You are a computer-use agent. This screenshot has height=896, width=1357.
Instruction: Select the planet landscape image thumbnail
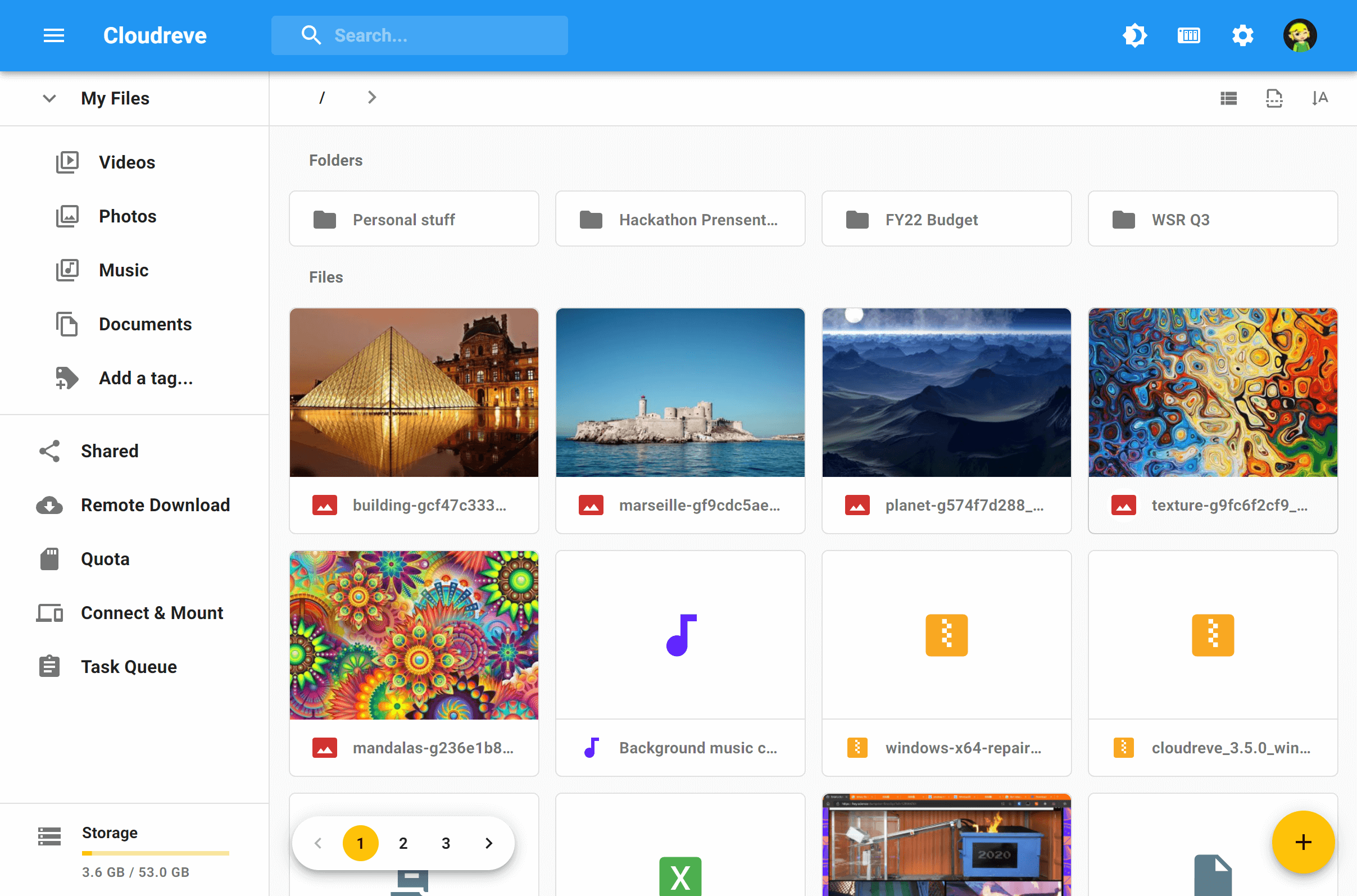pyautogui.click(x=947, y=393)
